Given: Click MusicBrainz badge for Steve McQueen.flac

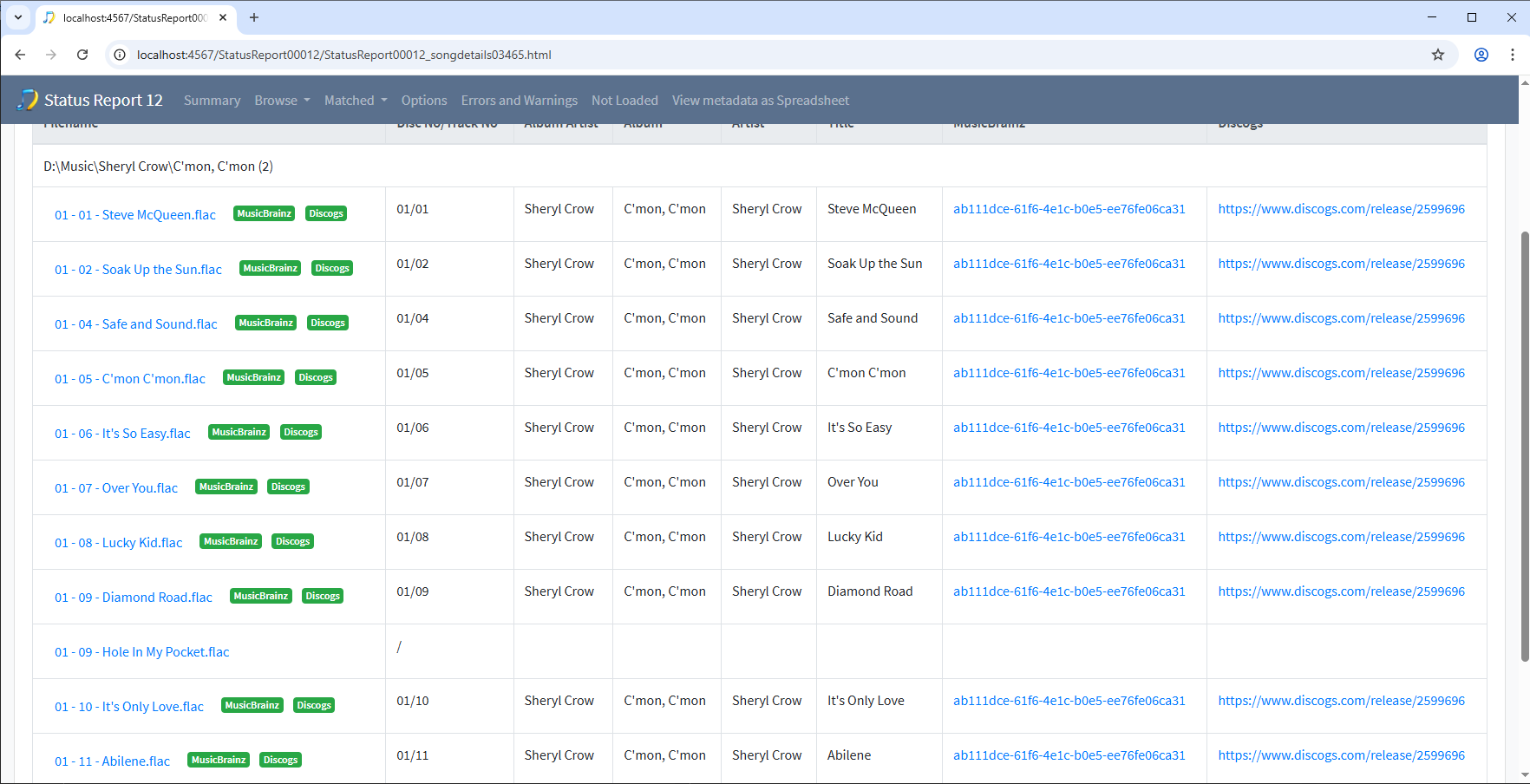Looking at the screenshot, I should 265,213.
